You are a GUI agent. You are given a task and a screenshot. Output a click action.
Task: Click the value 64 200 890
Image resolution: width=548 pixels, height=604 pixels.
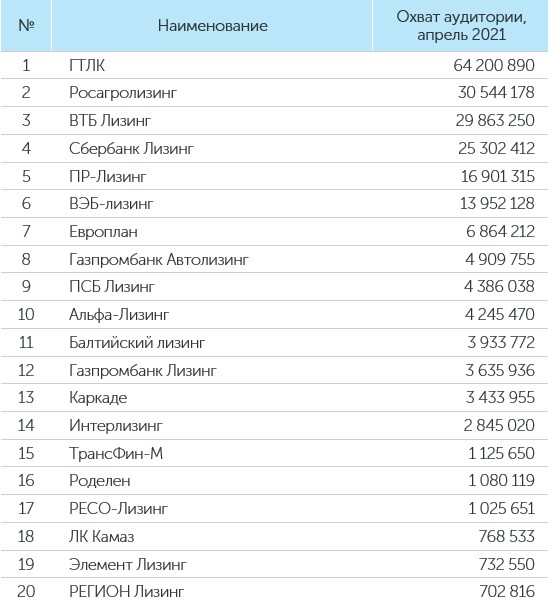tap(494, 65)
